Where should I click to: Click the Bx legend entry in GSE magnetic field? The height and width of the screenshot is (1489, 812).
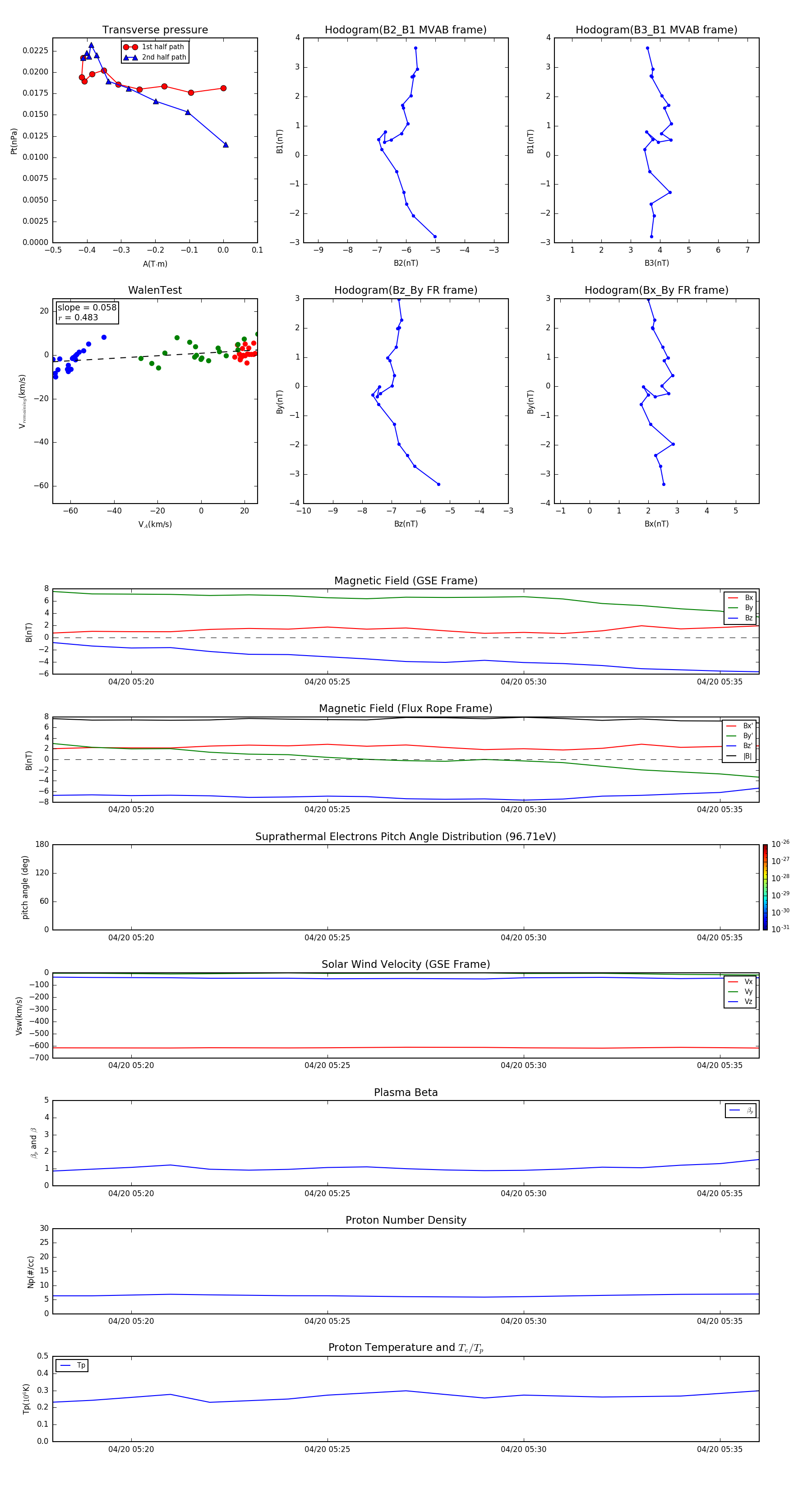click(740, 598)
